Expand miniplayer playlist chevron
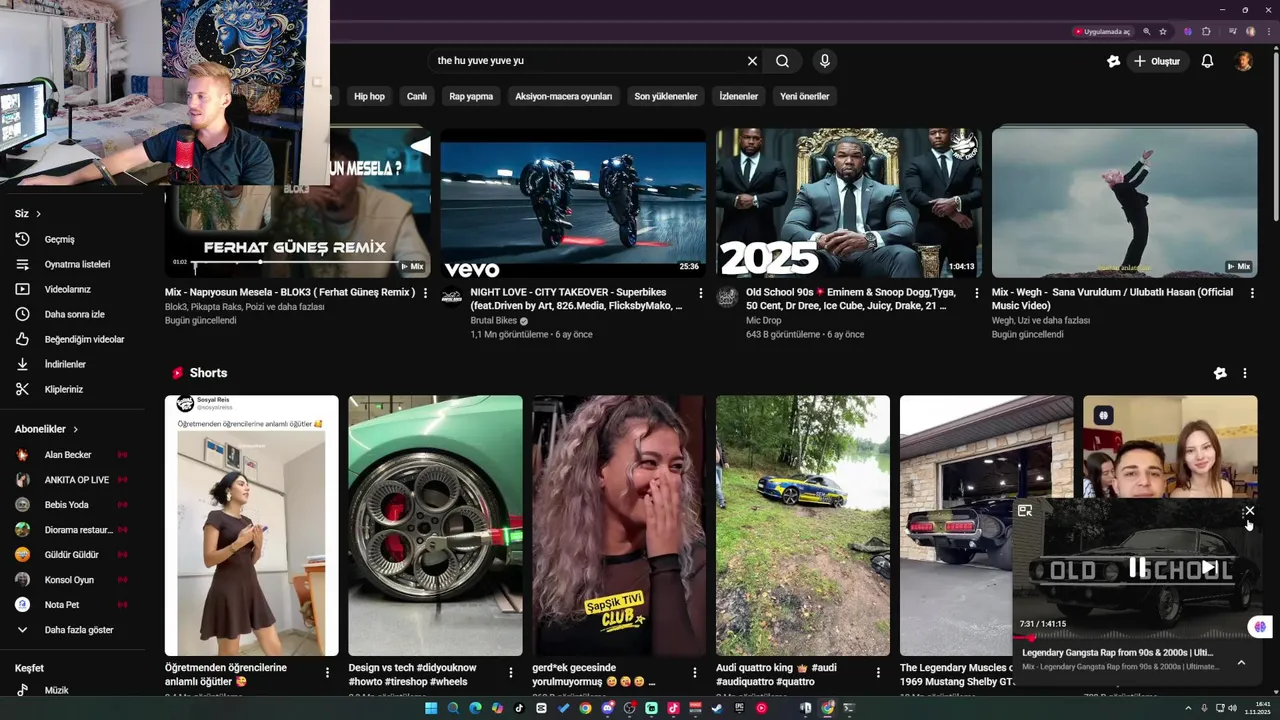 1241,662
